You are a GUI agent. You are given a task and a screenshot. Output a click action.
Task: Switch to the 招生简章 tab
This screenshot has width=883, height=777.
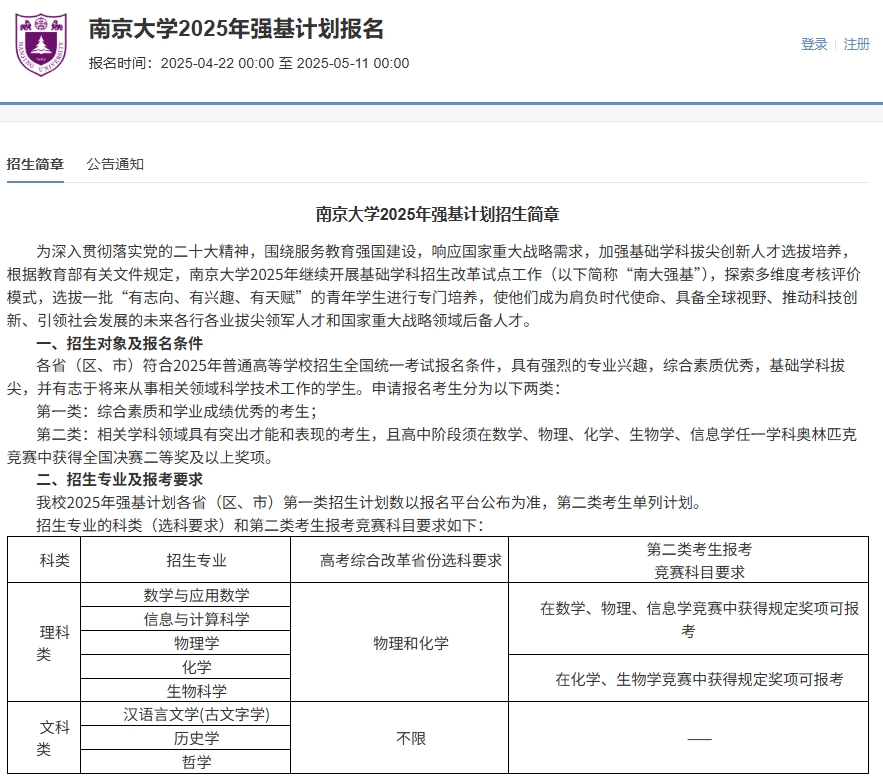(35, 164)
